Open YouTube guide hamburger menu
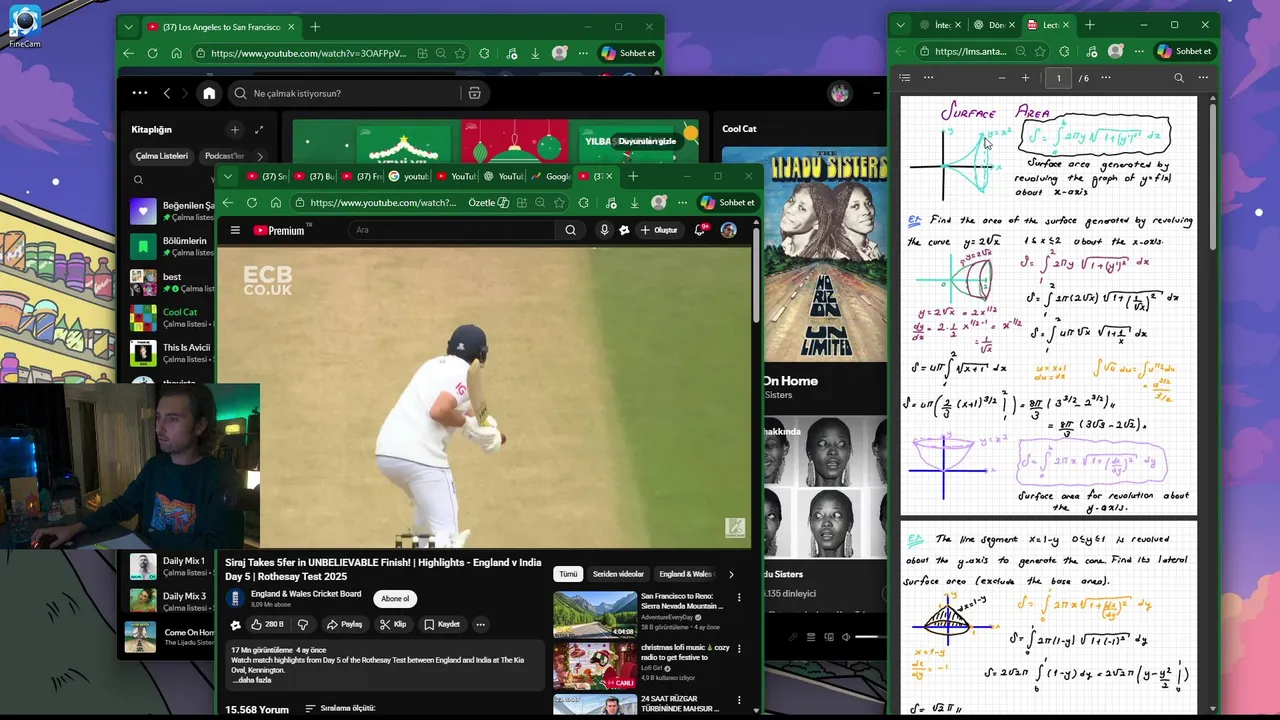 click(235, 230)
